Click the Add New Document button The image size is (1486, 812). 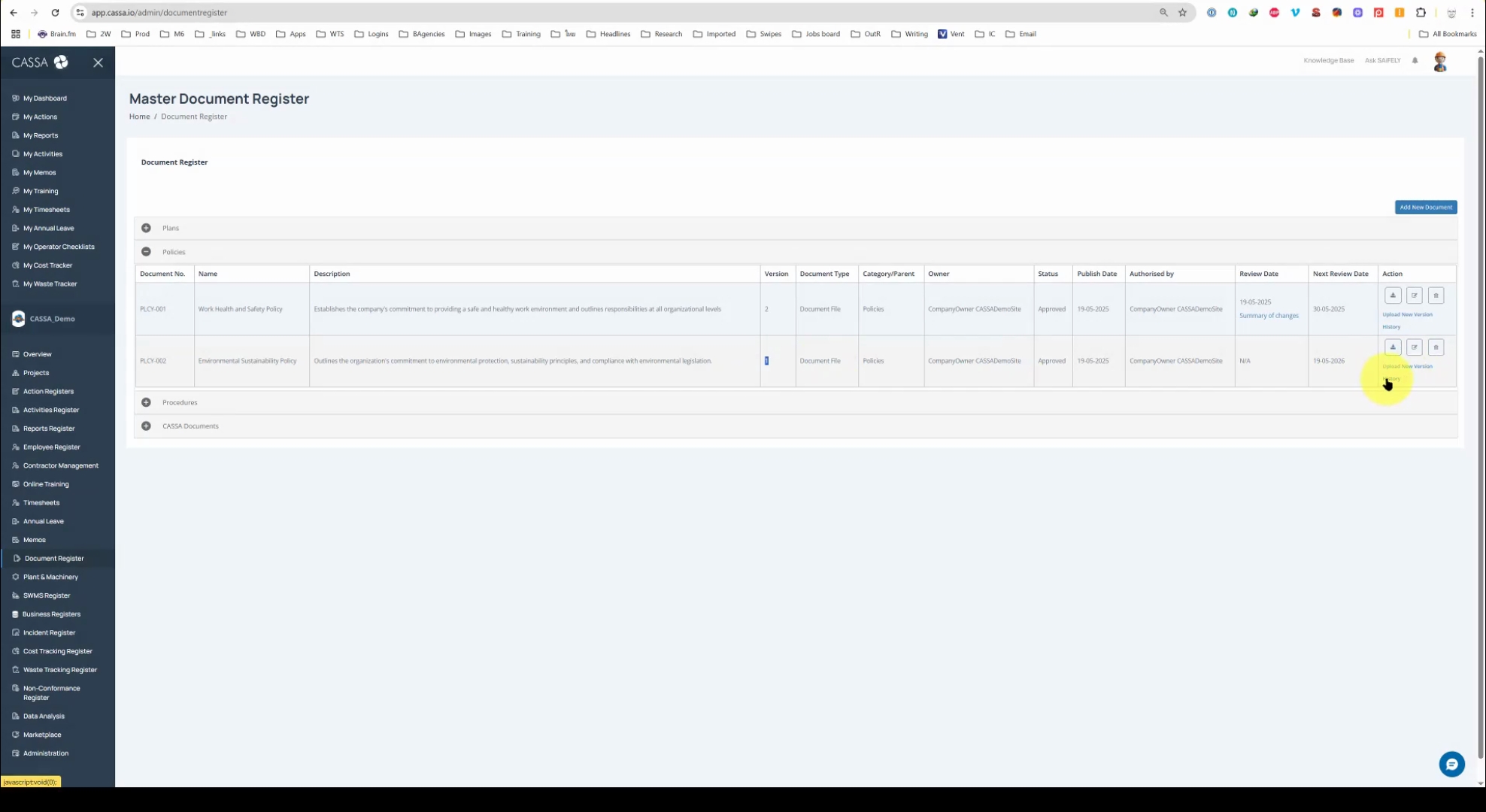pos(1425,208)
